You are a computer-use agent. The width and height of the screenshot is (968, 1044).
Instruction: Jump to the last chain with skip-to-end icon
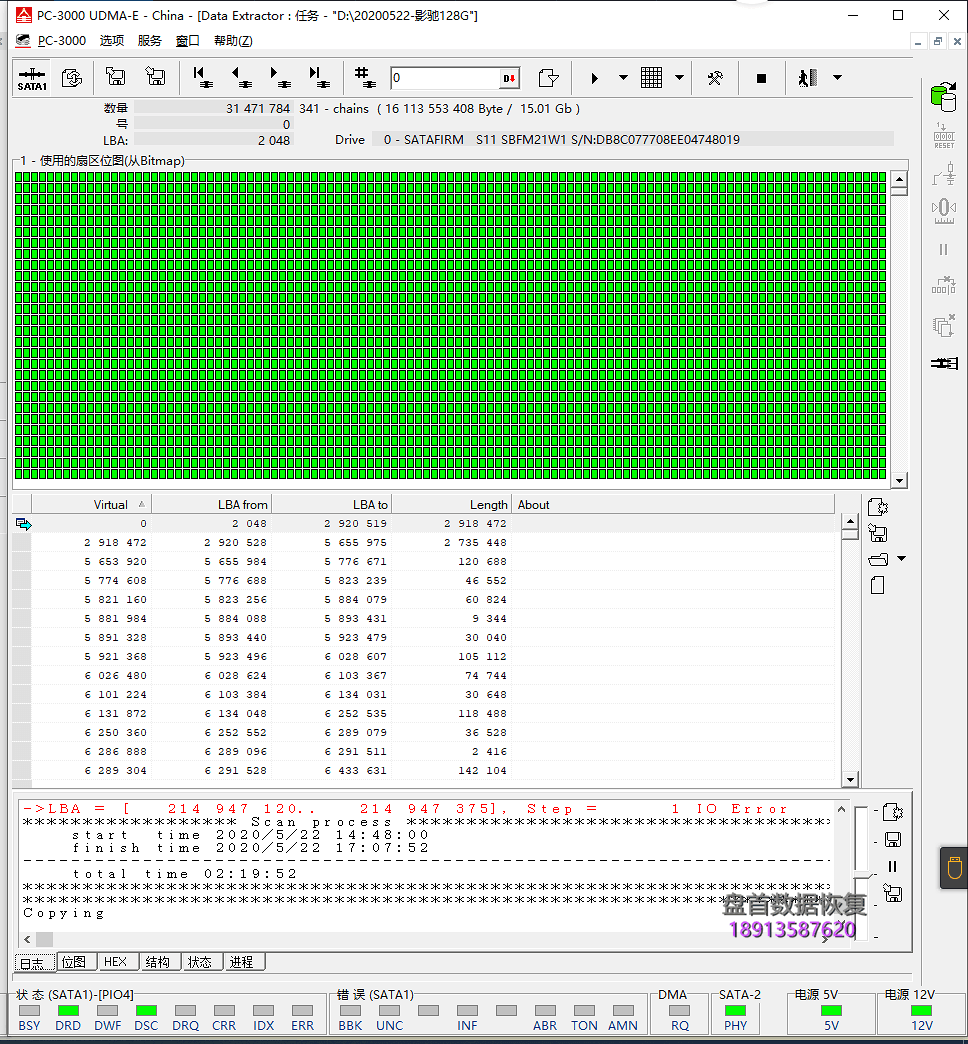click(319, 78)
